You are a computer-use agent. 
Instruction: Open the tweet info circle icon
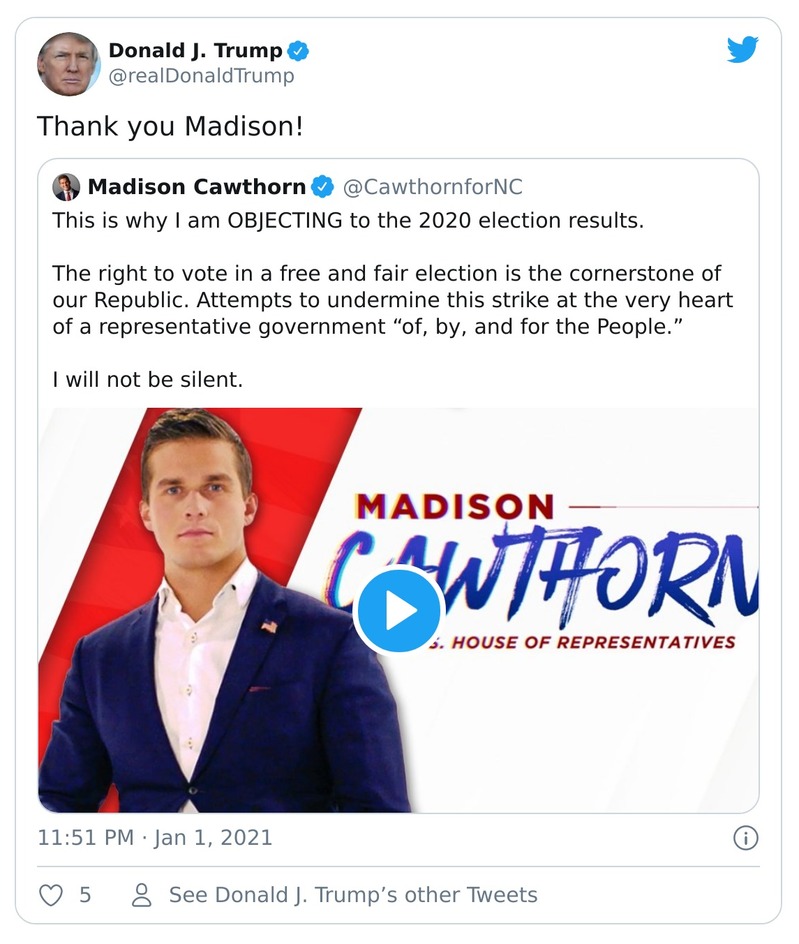pos(745,838)
